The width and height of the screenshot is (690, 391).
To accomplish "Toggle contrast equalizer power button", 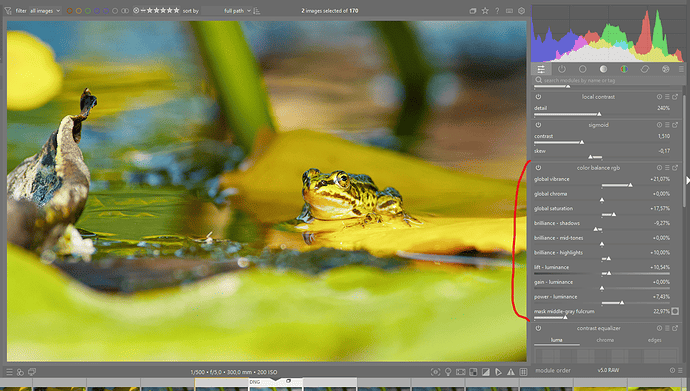I will point(538,328).
